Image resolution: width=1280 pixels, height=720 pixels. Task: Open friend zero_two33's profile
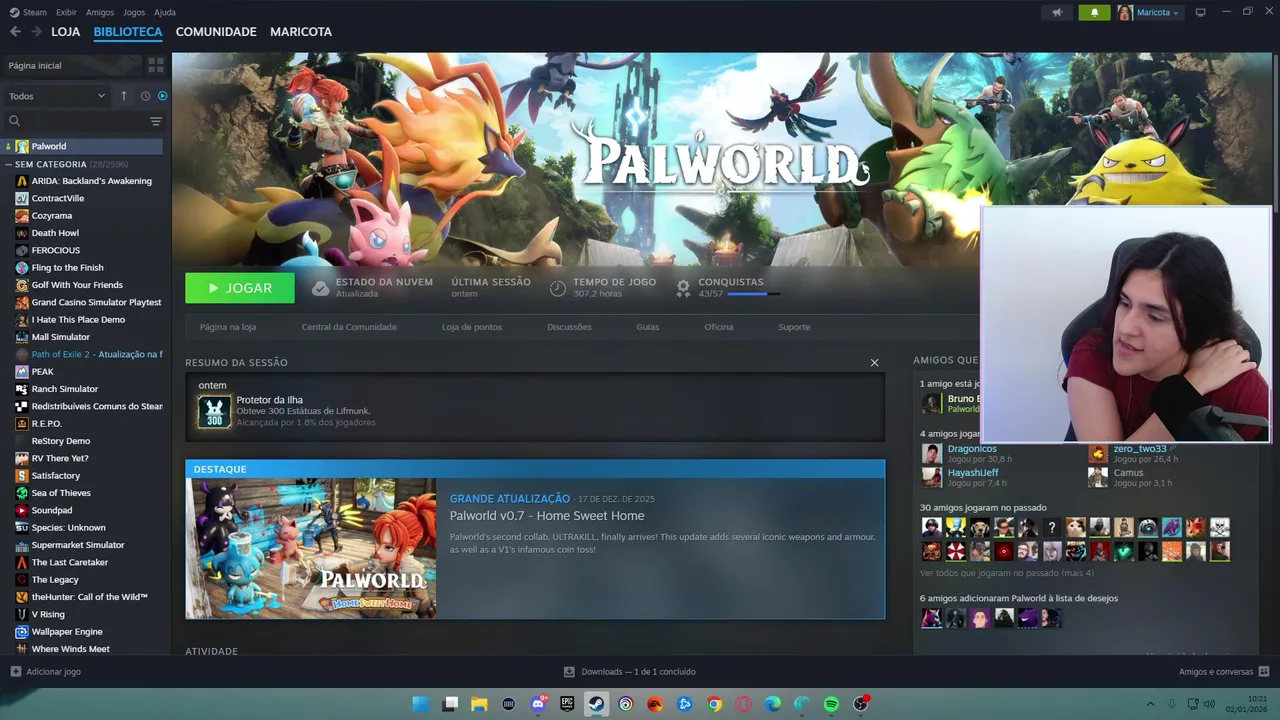coord(1140,449)
